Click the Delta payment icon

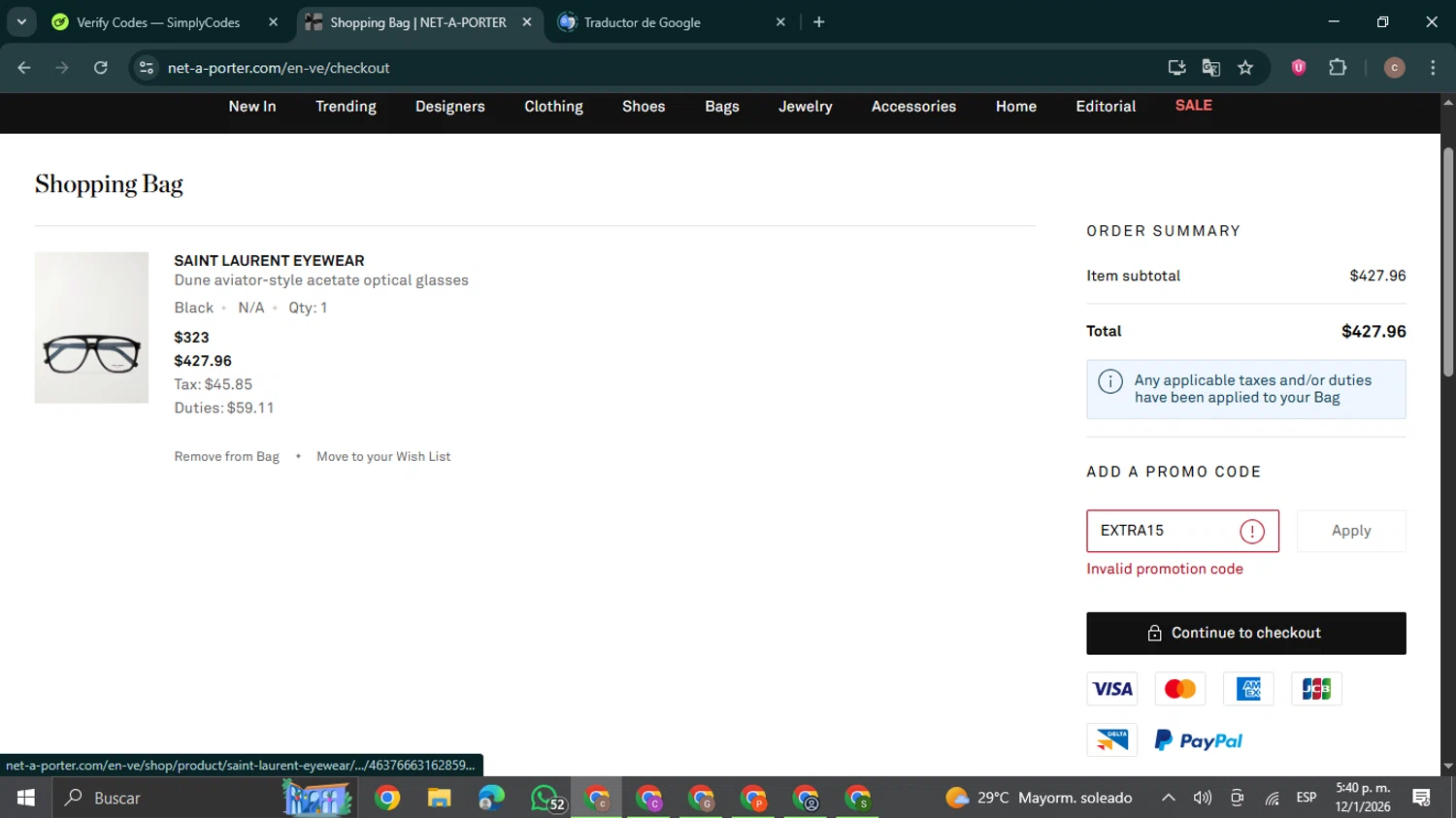tap(1112, 740)
